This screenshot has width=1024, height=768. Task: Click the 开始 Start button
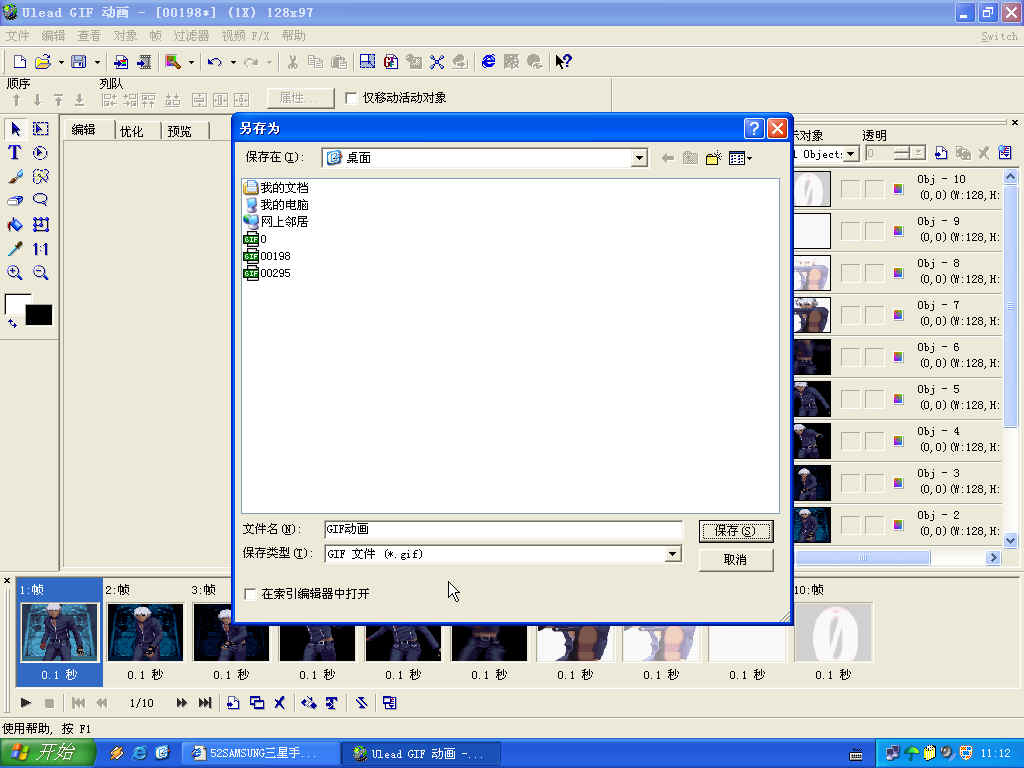[x=48, y=753]
